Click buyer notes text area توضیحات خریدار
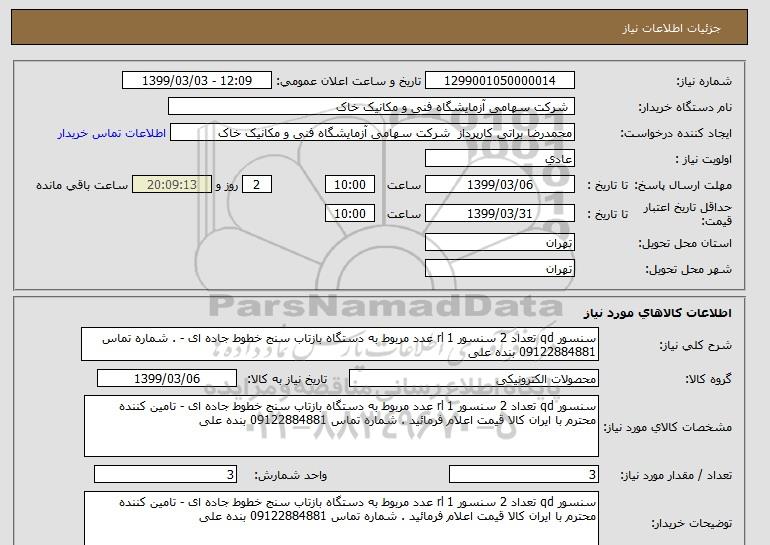The image size is (770, 545). tap(341, 518)
